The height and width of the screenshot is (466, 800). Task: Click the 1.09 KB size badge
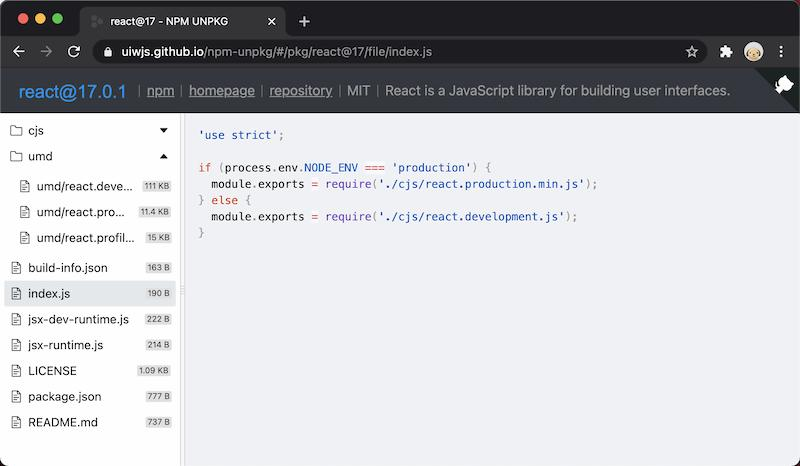(154, 371)
